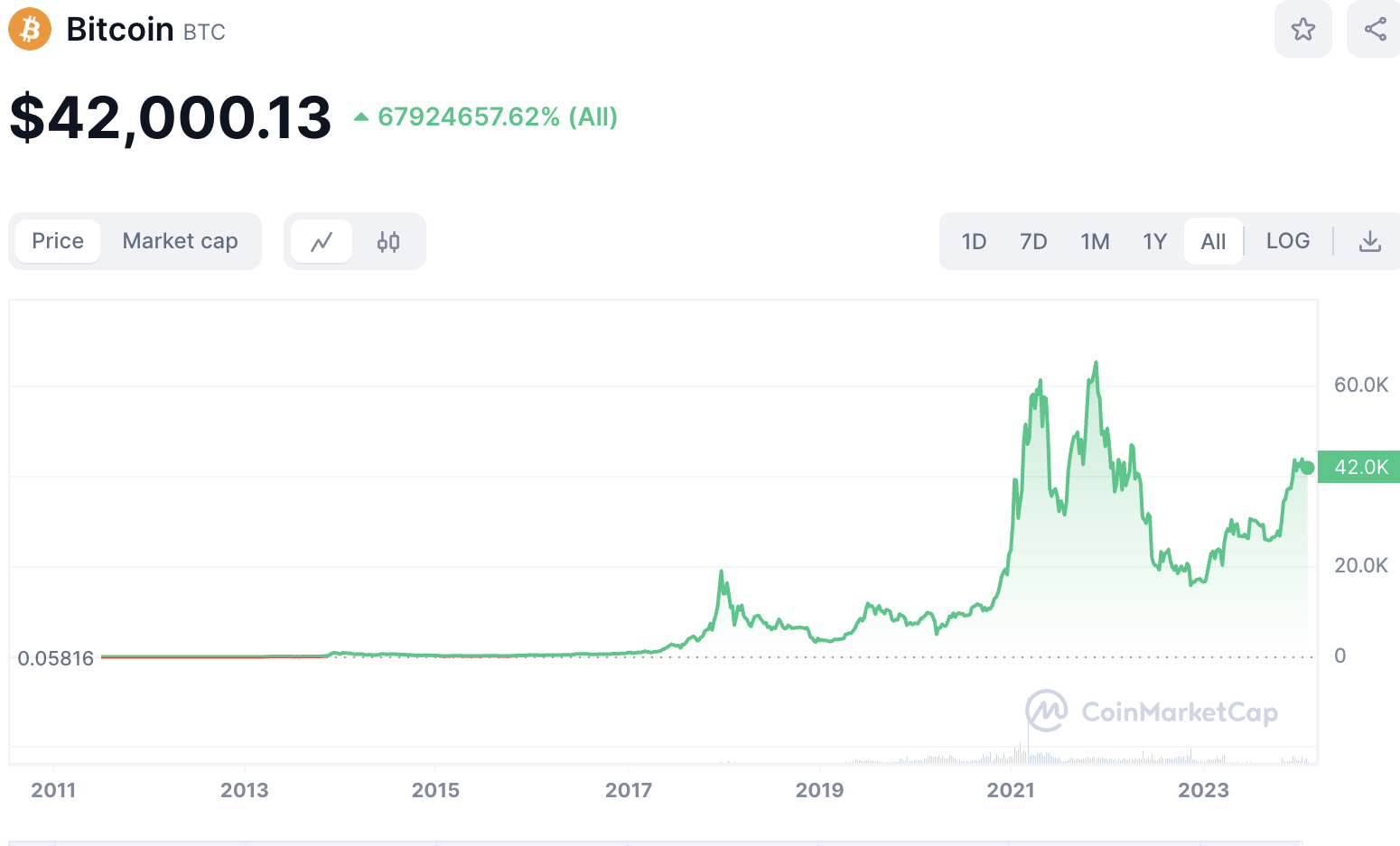Image resolution: width=1400 pixels, height=846 pixels.
Task: Click the green end-point dot on chart line
Action: [x=1307, y=468]
